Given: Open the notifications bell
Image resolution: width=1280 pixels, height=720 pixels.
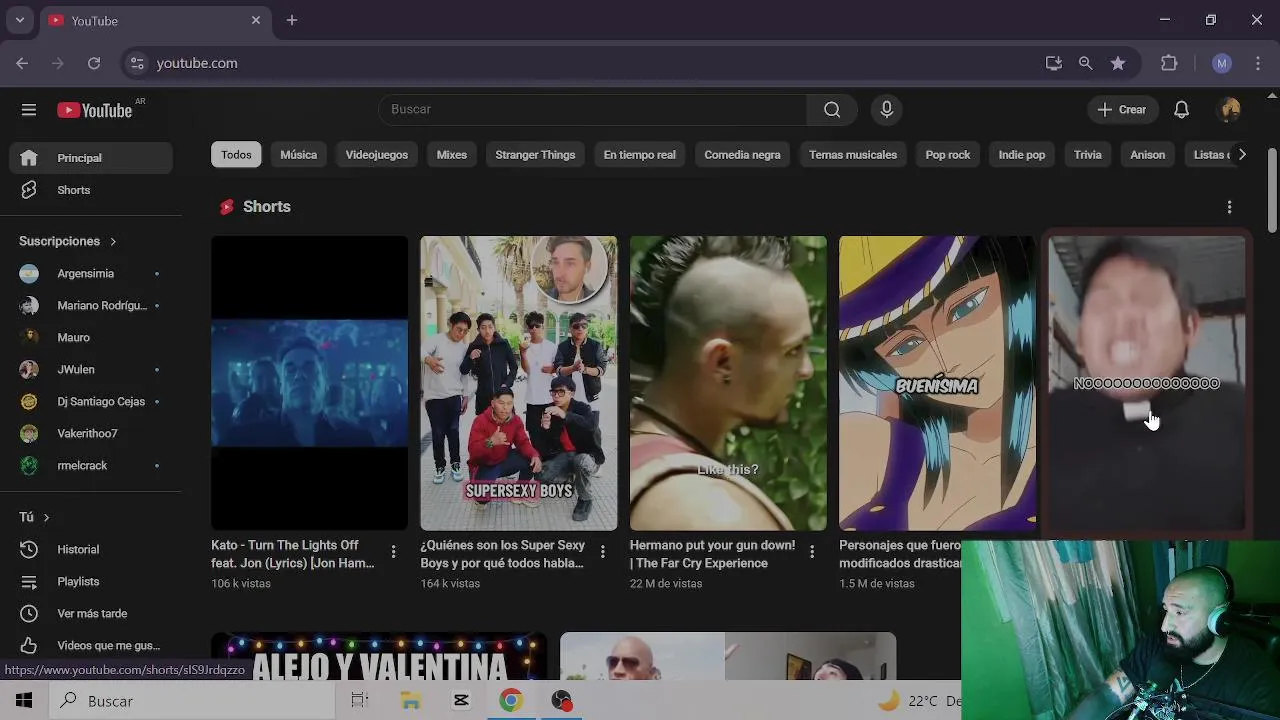Looking at the screenshot, I should click(1181, 110).
